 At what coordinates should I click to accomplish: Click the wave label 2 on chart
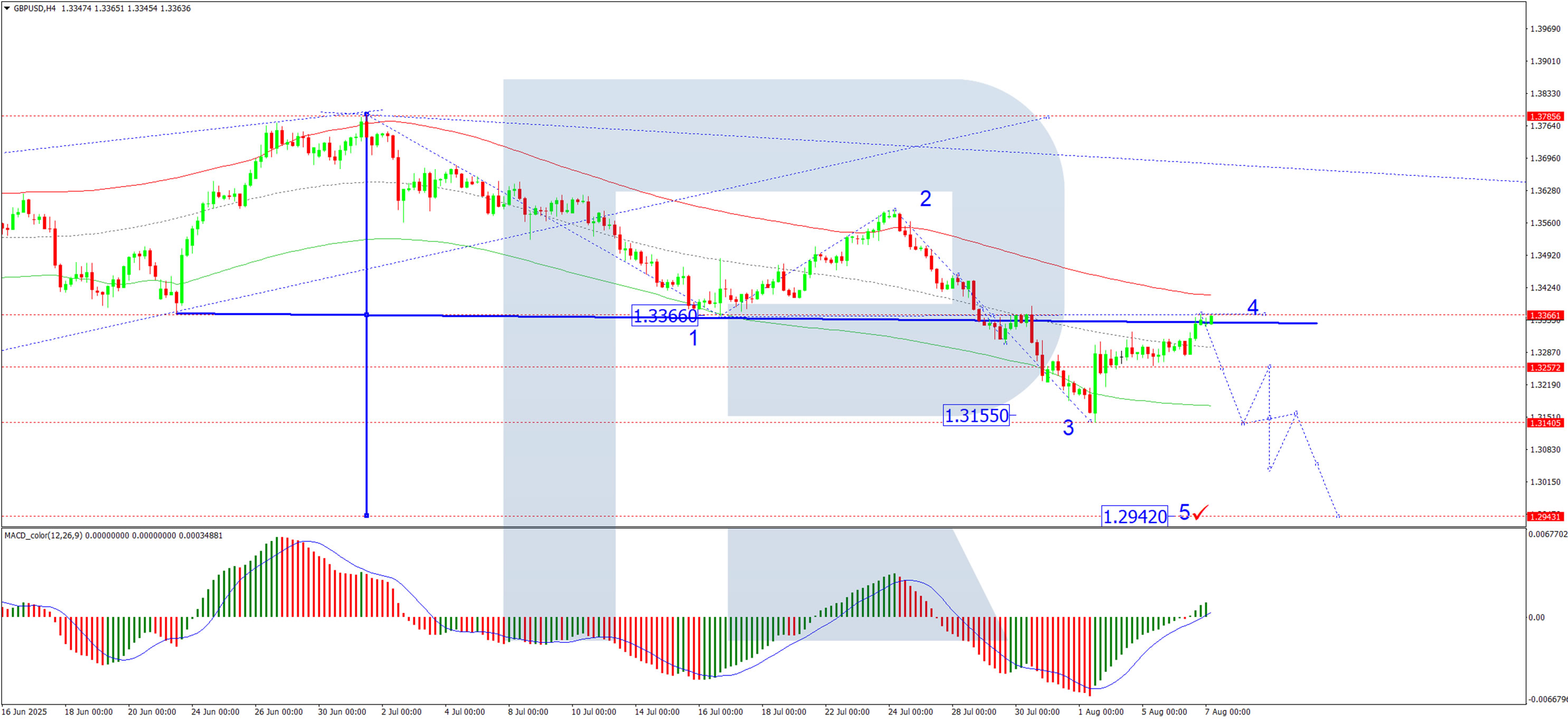click(925, 199)
